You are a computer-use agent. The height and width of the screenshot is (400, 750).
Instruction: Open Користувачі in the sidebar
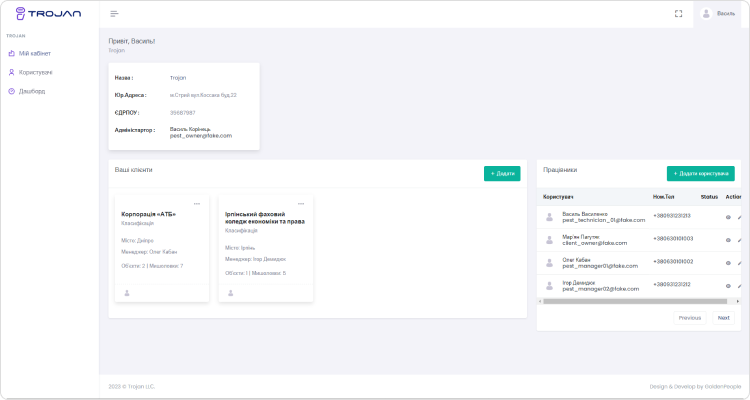point(35,72)
